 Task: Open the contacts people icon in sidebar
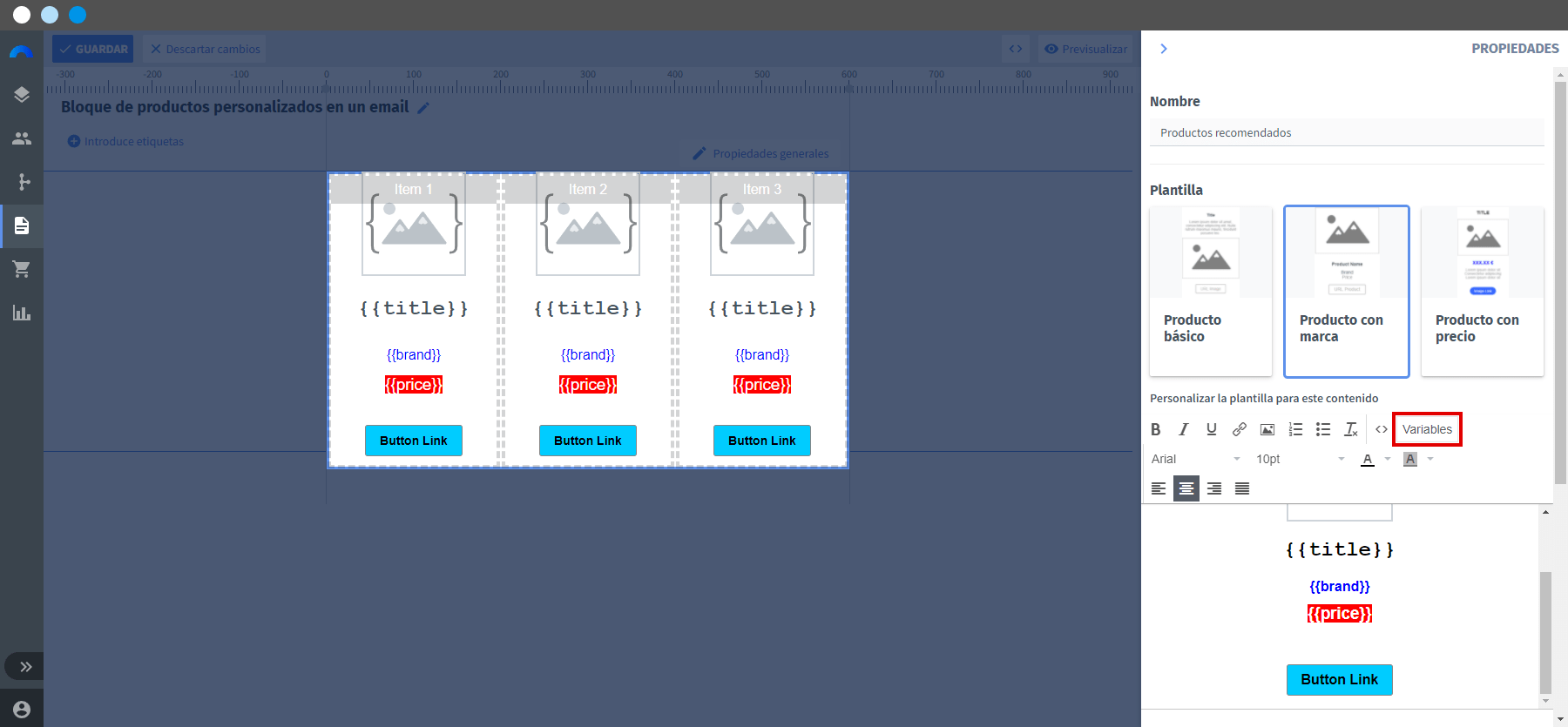[x=22, y=138]
